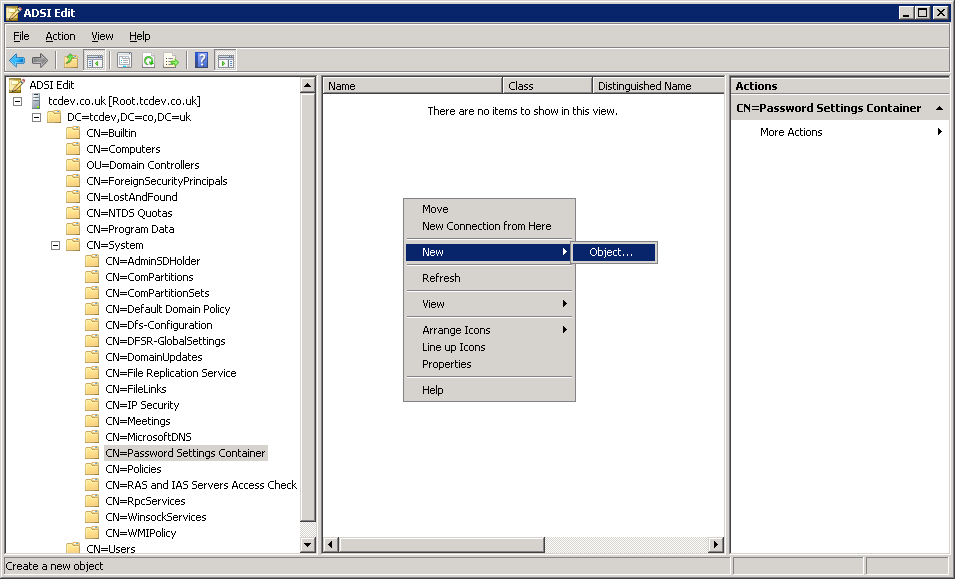Click the Up One Level folder icon
The image size is (955, 579).
pos(71,60)
